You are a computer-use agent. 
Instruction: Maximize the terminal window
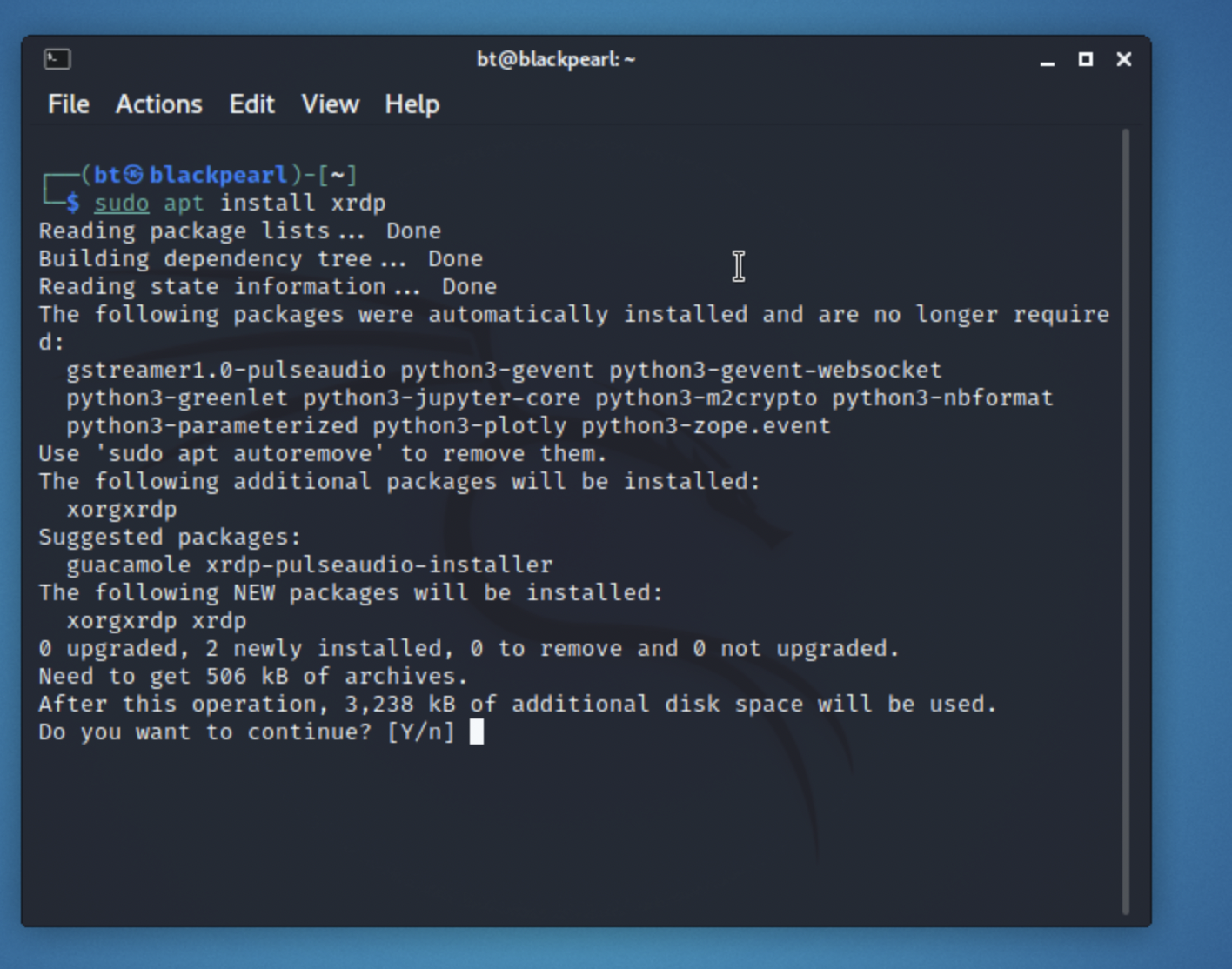1086,59
